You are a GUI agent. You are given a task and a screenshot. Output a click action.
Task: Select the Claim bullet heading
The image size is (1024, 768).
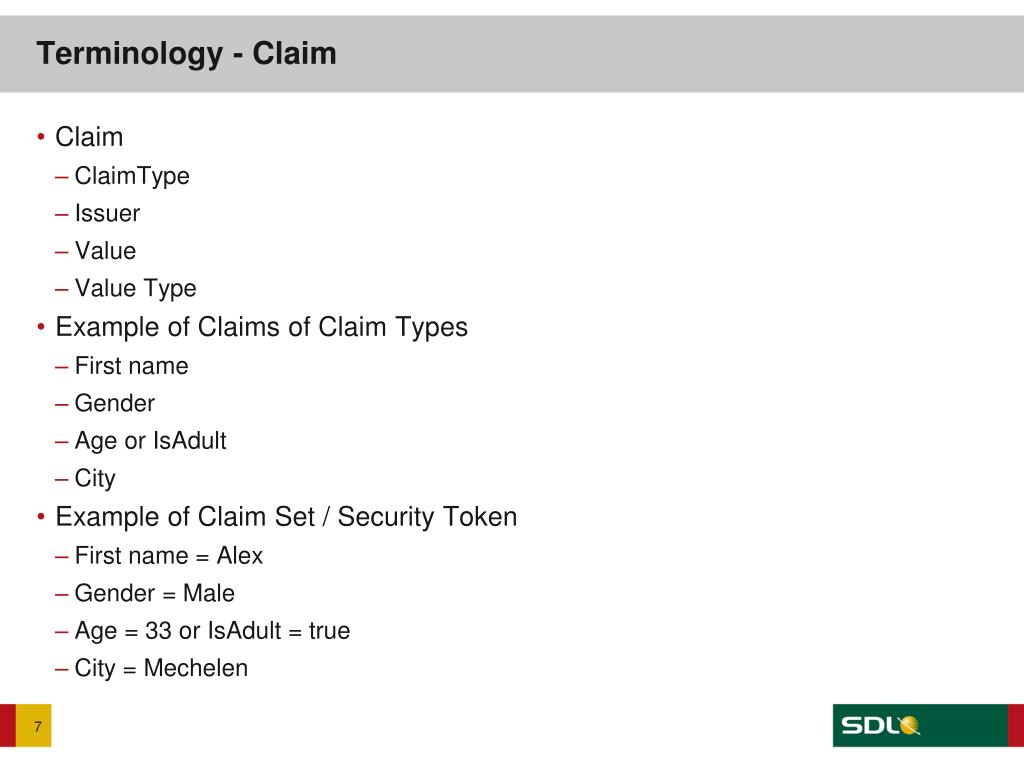coord(89,137)
